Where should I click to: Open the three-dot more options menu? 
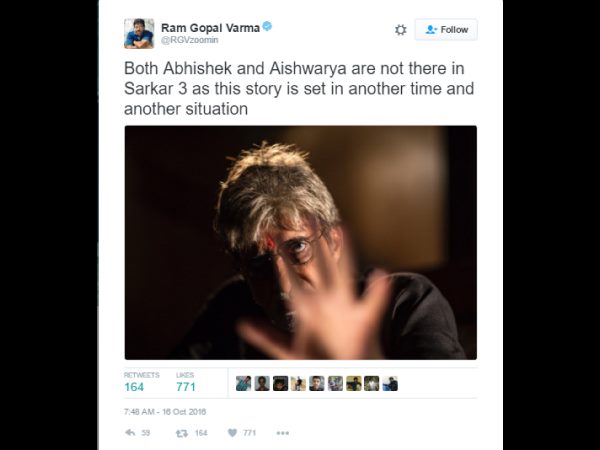[282, 433]
